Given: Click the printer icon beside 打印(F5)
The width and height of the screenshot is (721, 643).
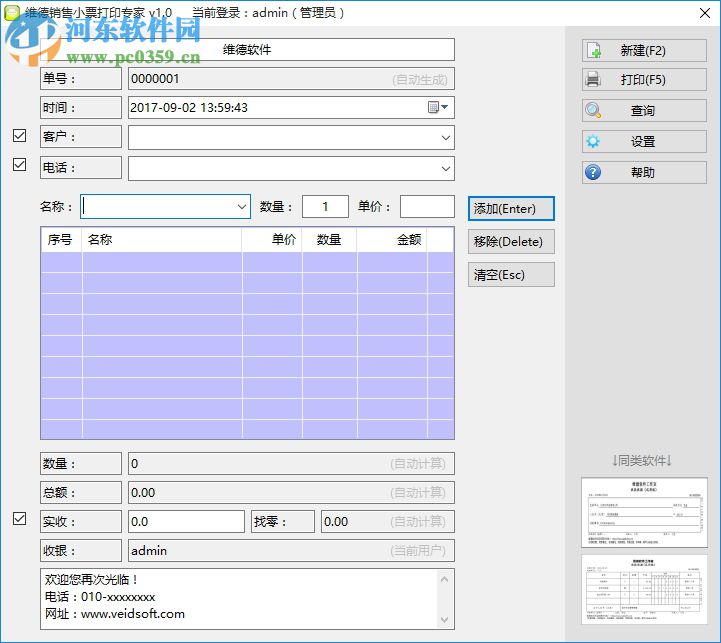Looking at the screenshot, I should tap(593, 80).
